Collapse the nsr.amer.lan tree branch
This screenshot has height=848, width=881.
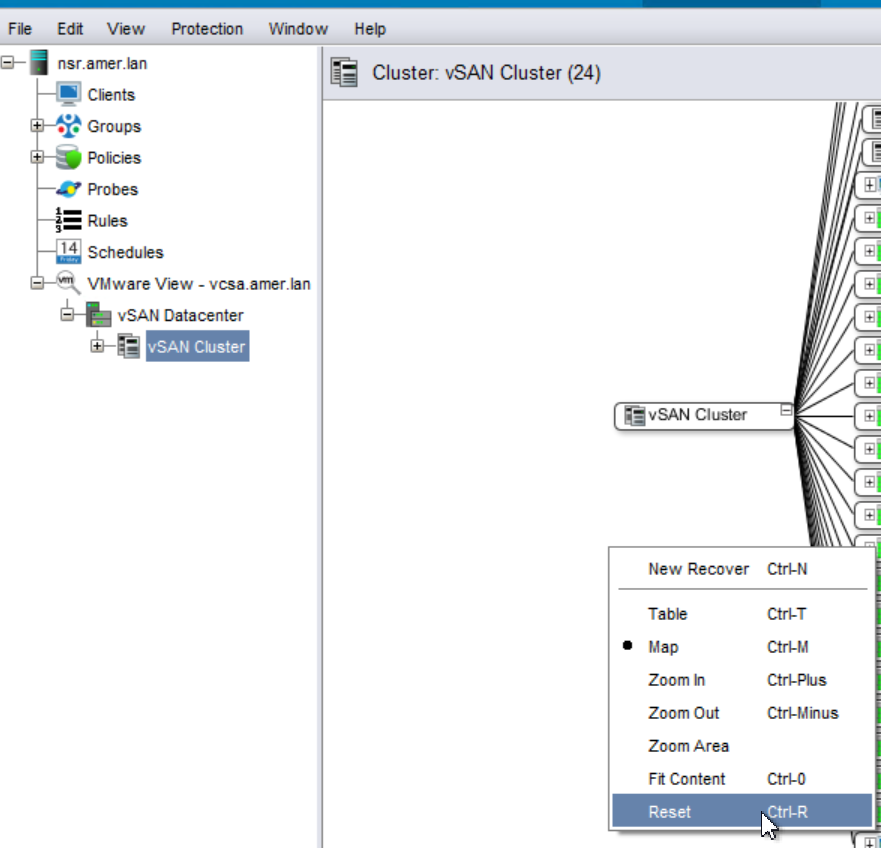point(8,63)
